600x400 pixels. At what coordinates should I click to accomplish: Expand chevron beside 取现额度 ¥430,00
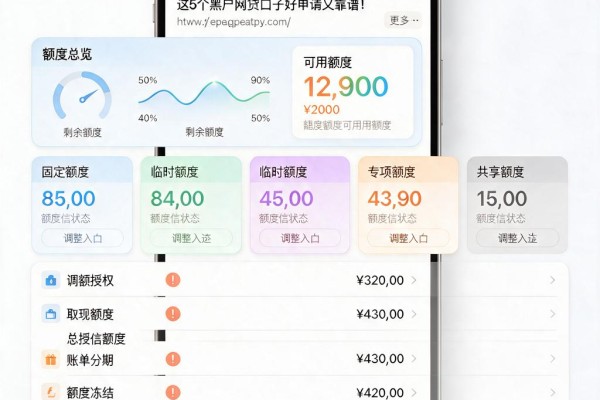(414, 314)
